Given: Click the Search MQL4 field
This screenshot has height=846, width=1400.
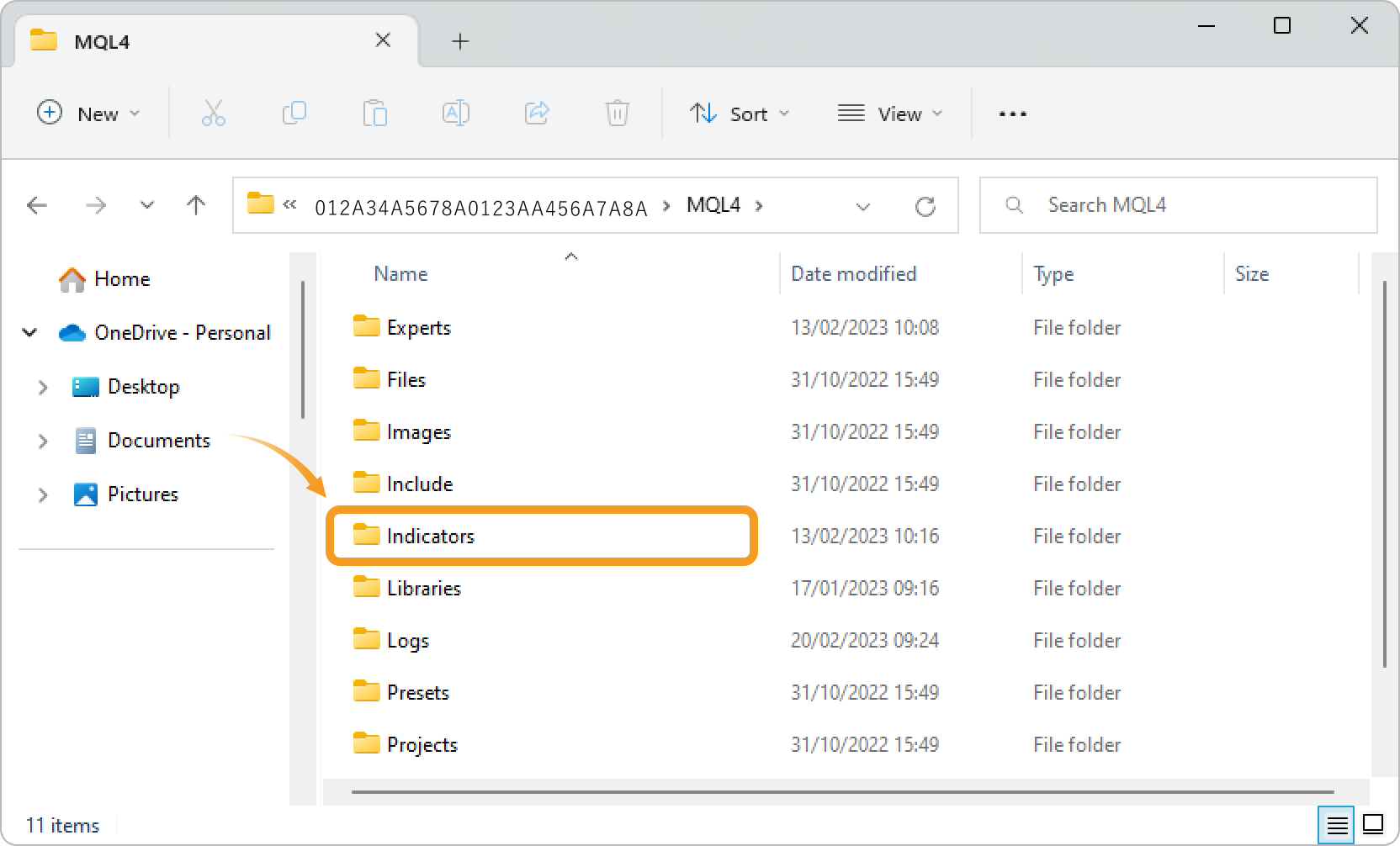Looking at the screenshot, I should coord(1178,205).
